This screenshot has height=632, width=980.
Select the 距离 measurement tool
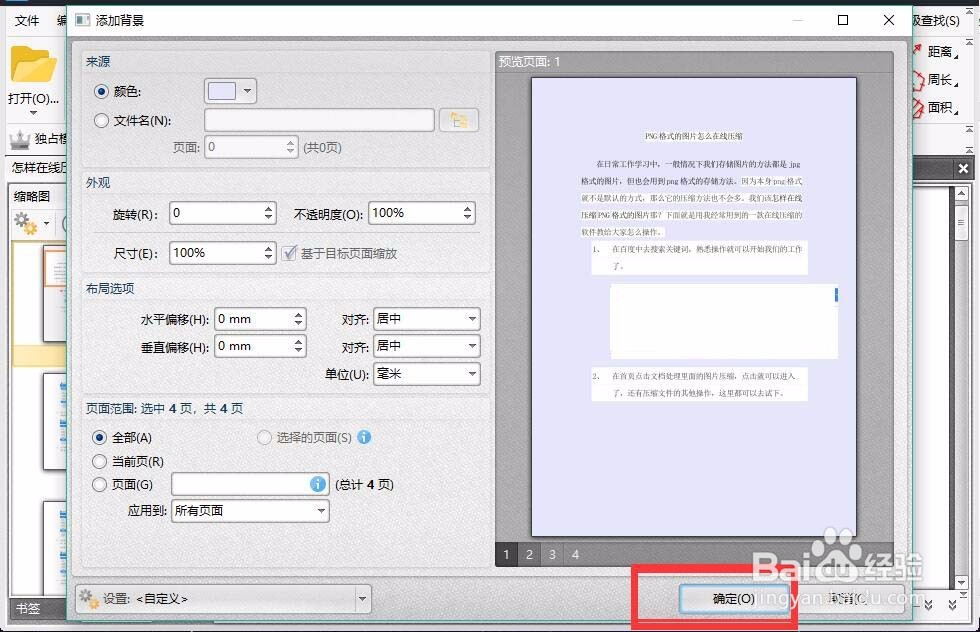pos(940,51)
